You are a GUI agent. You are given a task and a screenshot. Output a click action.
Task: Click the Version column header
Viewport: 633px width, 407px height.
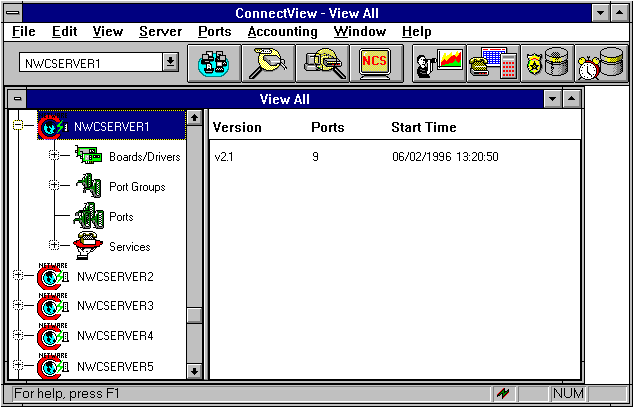(x=237, y=128)
